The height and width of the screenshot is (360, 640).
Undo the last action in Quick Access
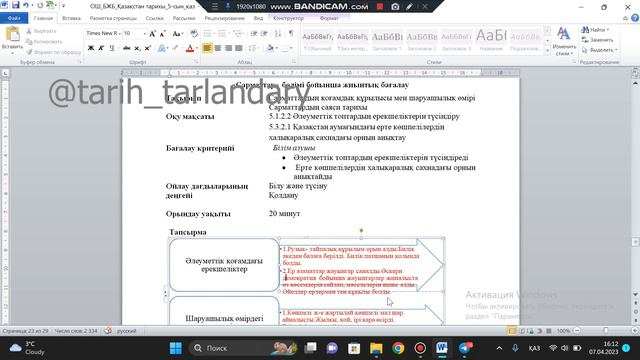(26, 5)
